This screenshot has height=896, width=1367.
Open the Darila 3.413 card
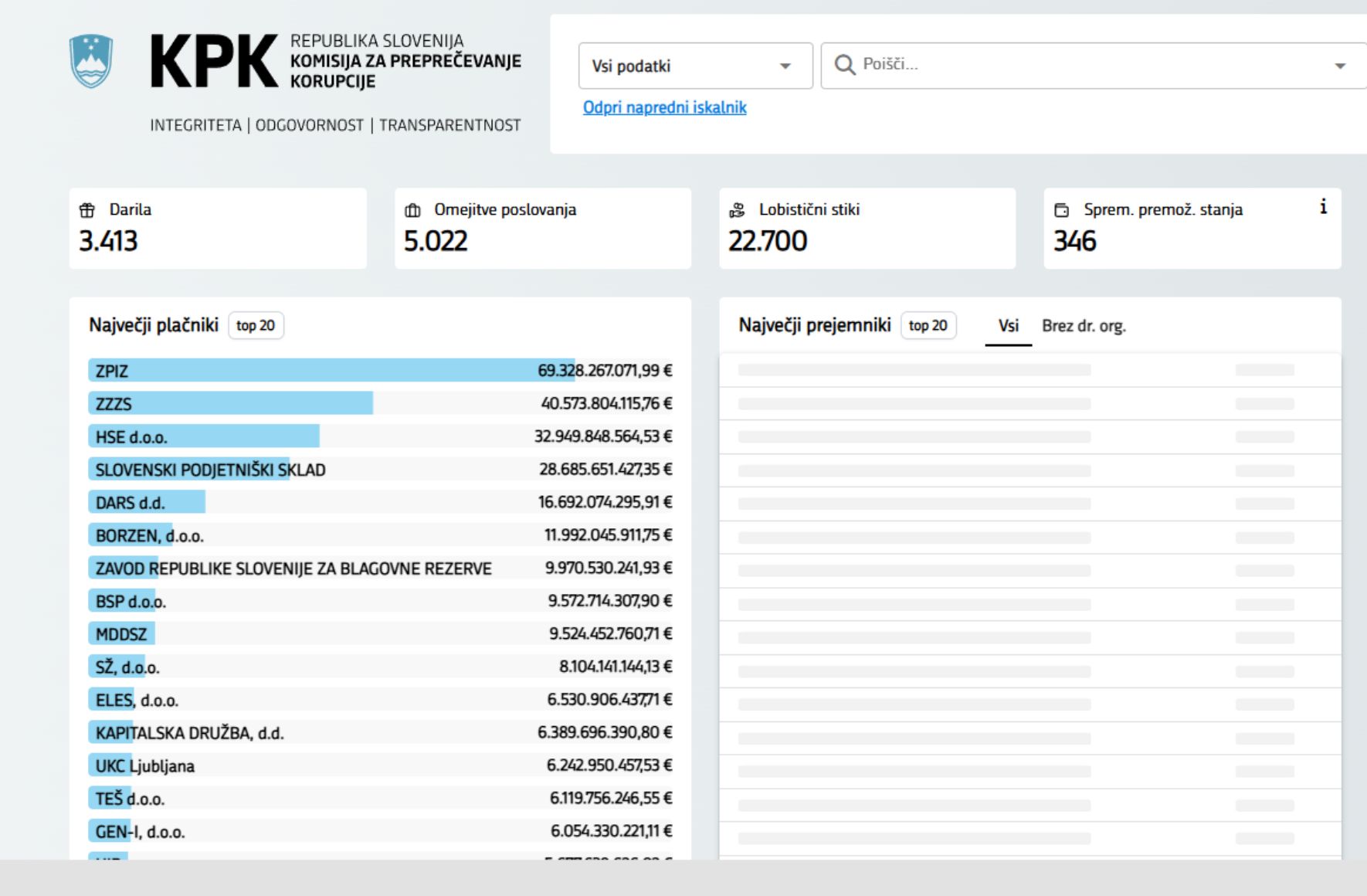click(x=218, y=229)
